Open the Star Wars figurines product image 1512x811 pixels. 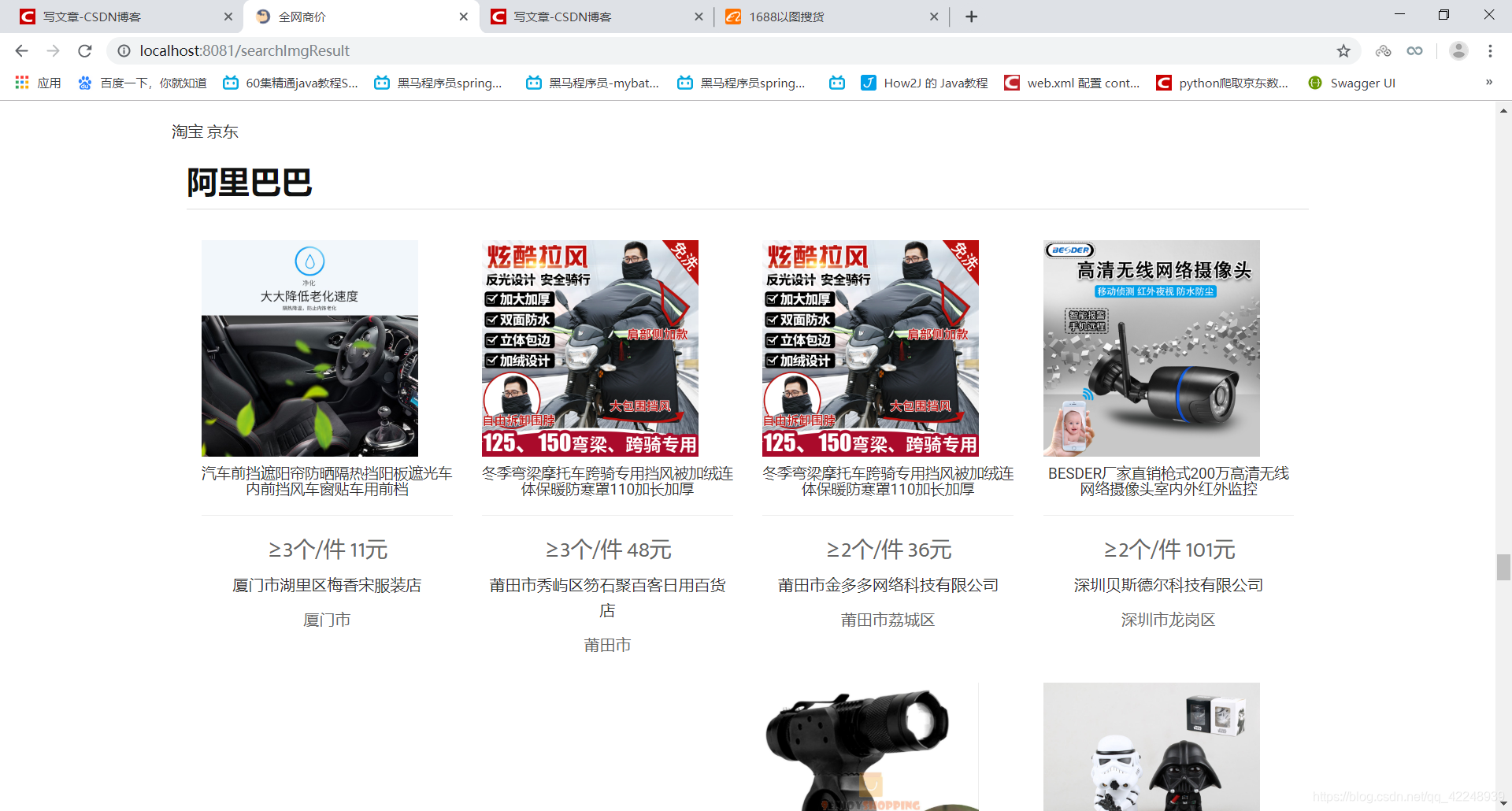1151,746
